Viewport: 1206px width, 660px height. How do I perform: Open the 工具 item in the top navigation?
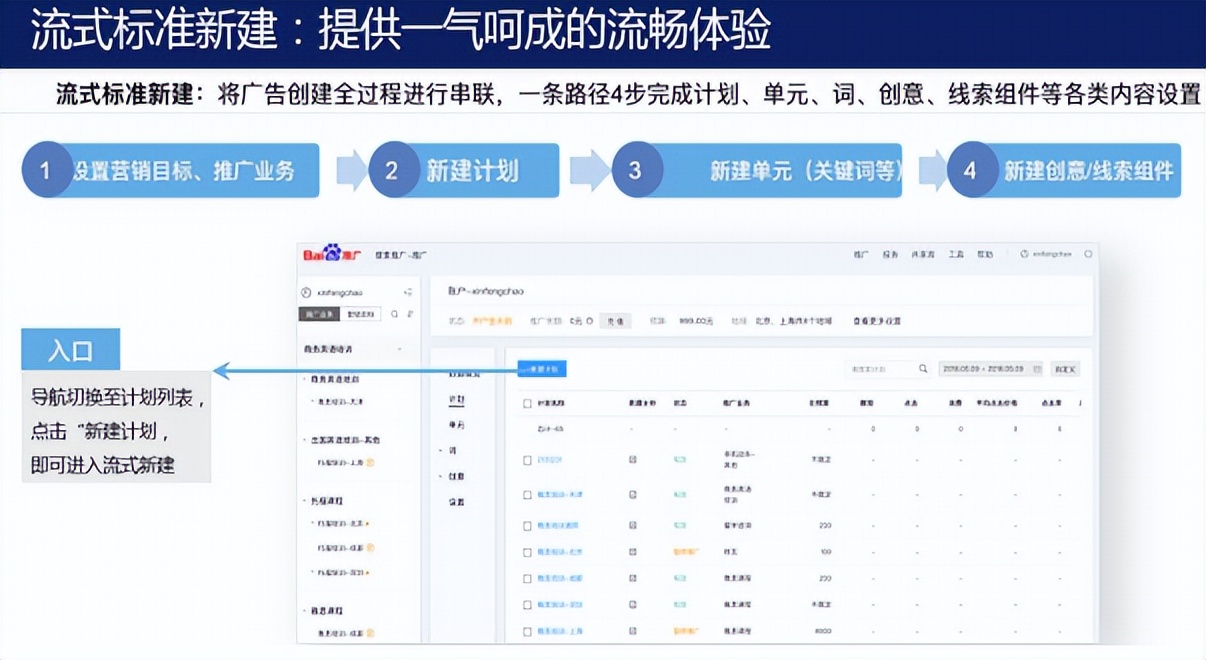tap(955, 255)
